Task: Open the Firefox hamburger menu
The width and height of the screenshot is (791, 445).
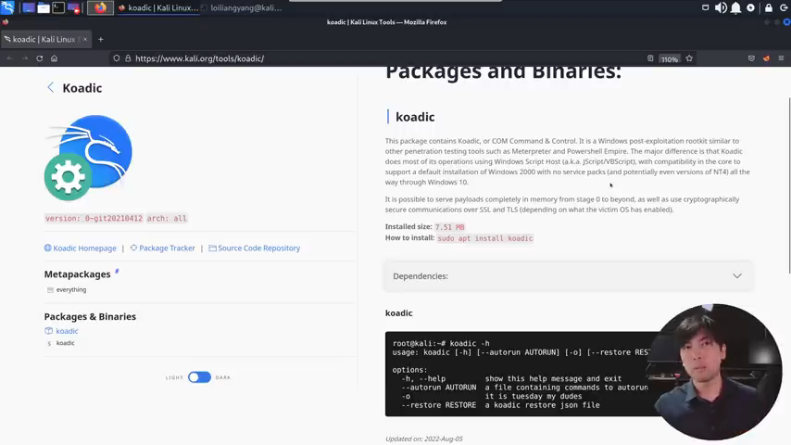Action: pyautogui.click(x=781, y=59)
